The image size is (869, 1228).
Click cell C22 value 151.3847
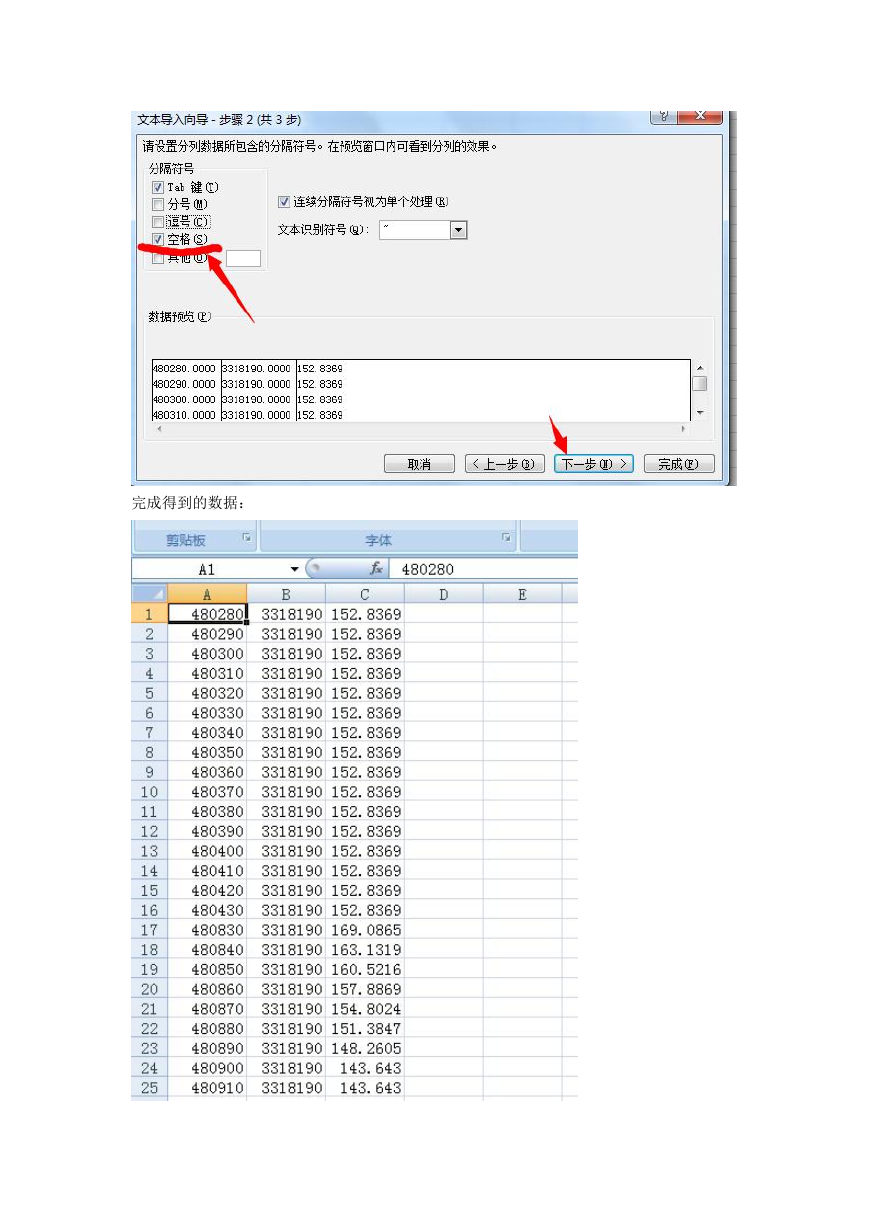[365, 1029]
